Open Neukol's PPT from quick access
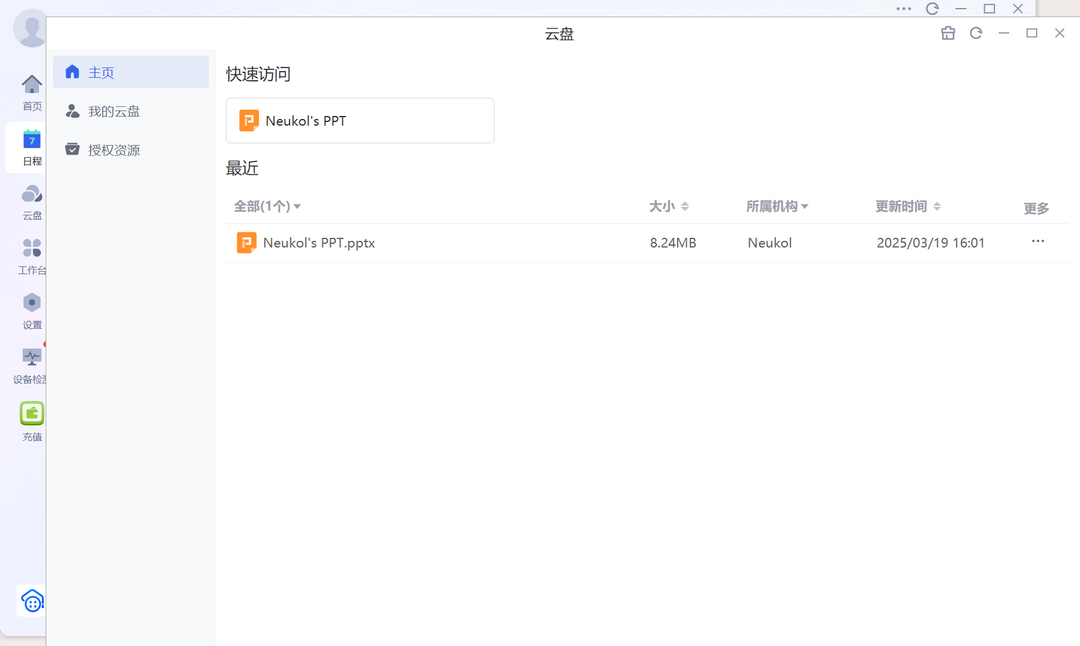This screenshot has height=646, width=1080. [x=360, y=120]
